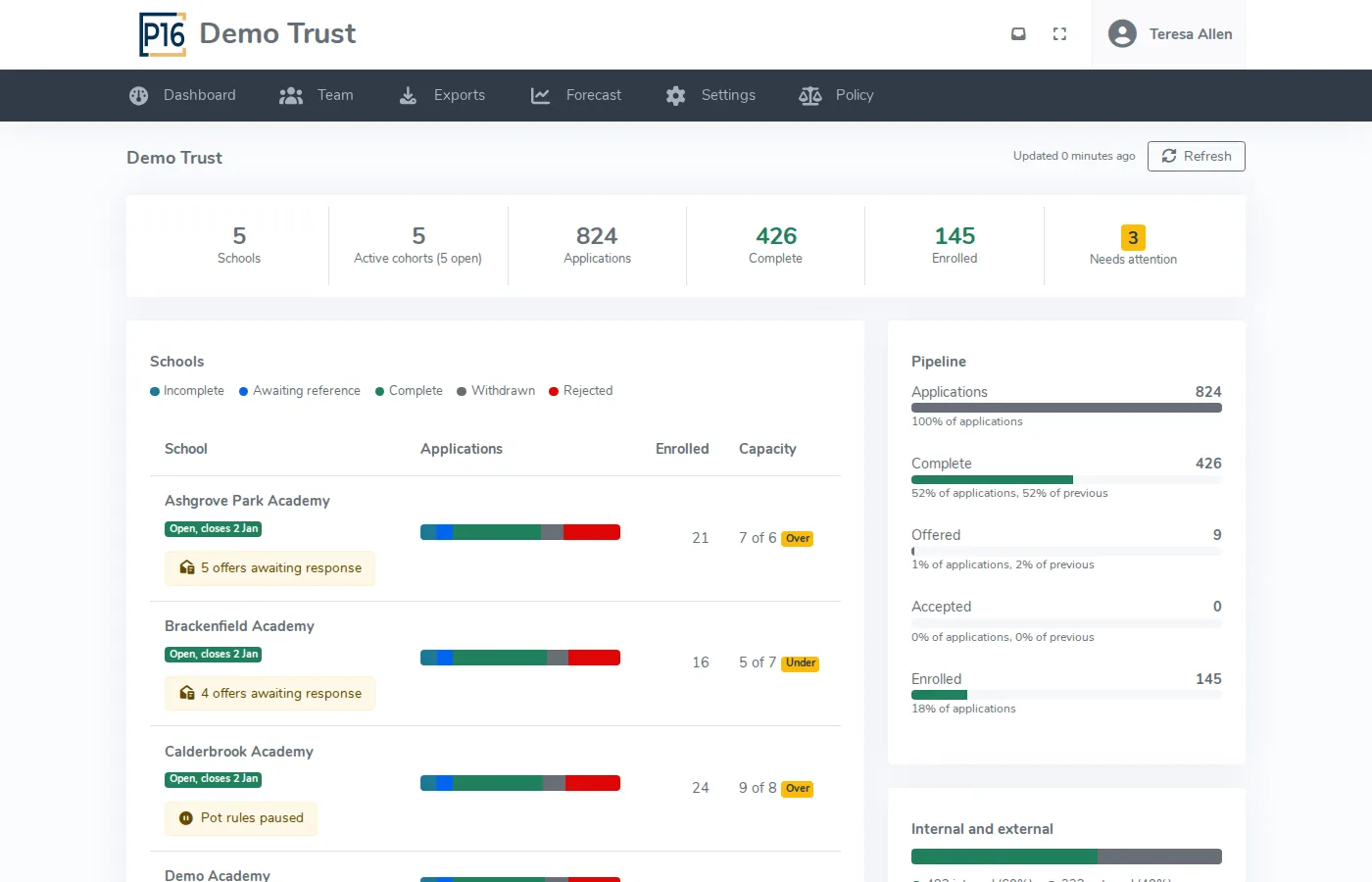The height and width of the screenshot is (882, 1372).
Task: Click the Refresh circular arrows icon
Action: point(1169,156)
